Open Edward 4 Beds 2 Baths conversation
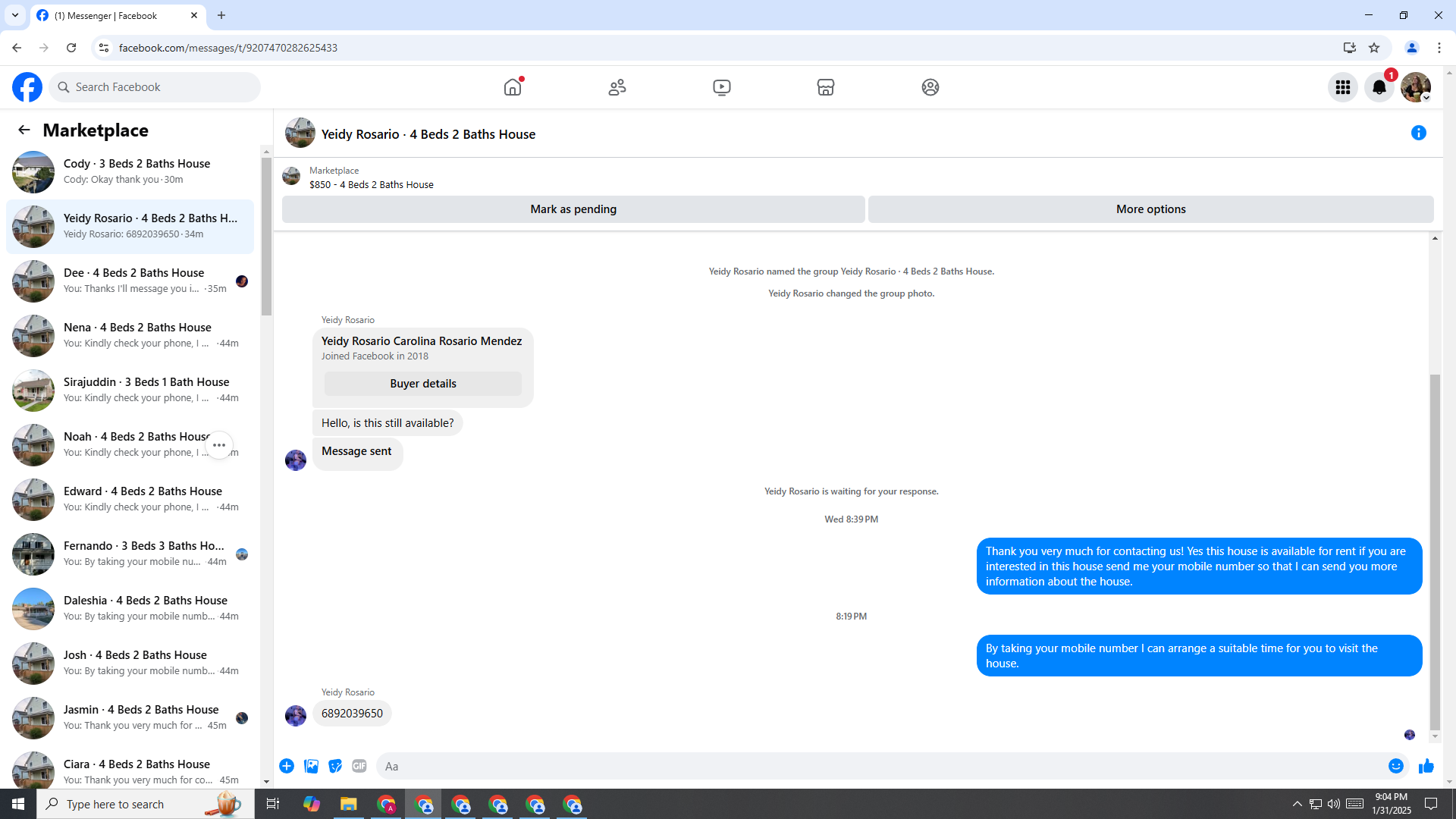1456x819 pixels. pos(130,500)
